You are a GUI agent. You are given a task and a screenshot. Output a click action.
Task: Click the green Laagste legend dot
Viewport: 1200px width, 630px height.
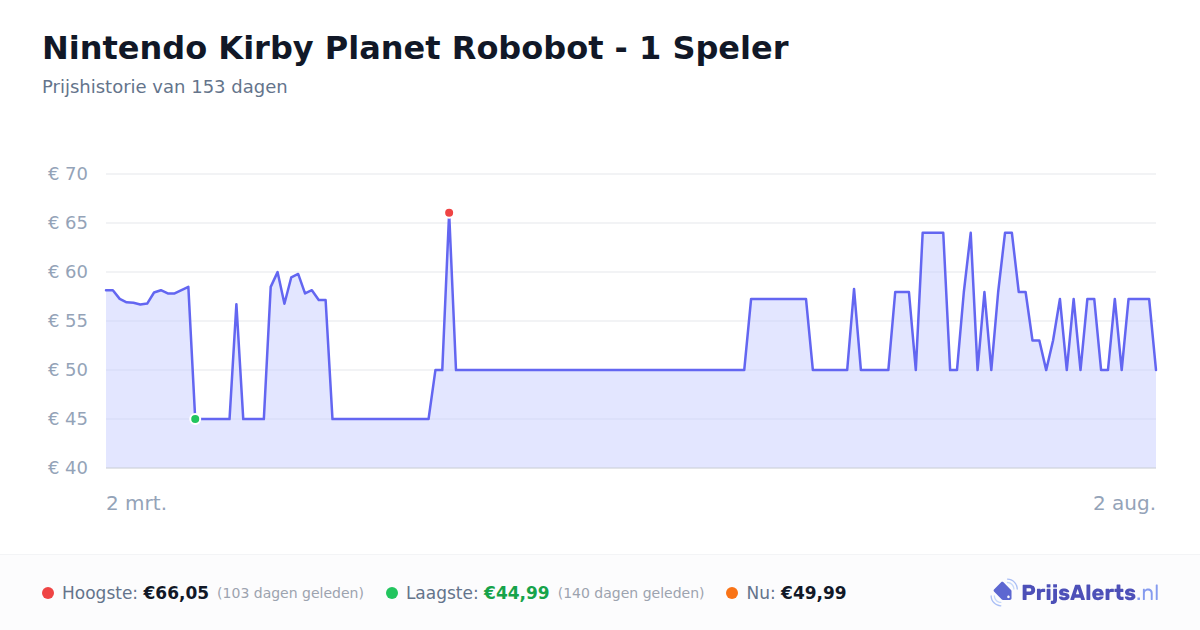click(x=392, y=593)
